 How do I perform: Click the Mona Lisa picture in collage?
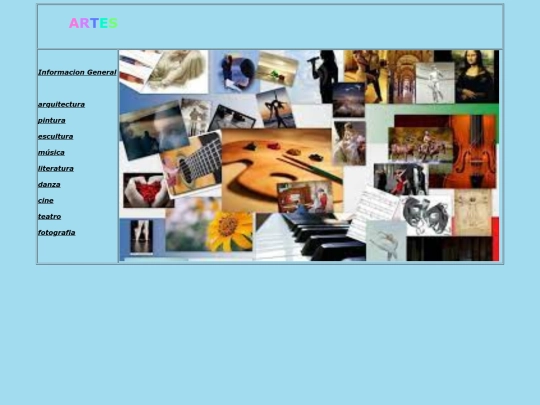476,76
